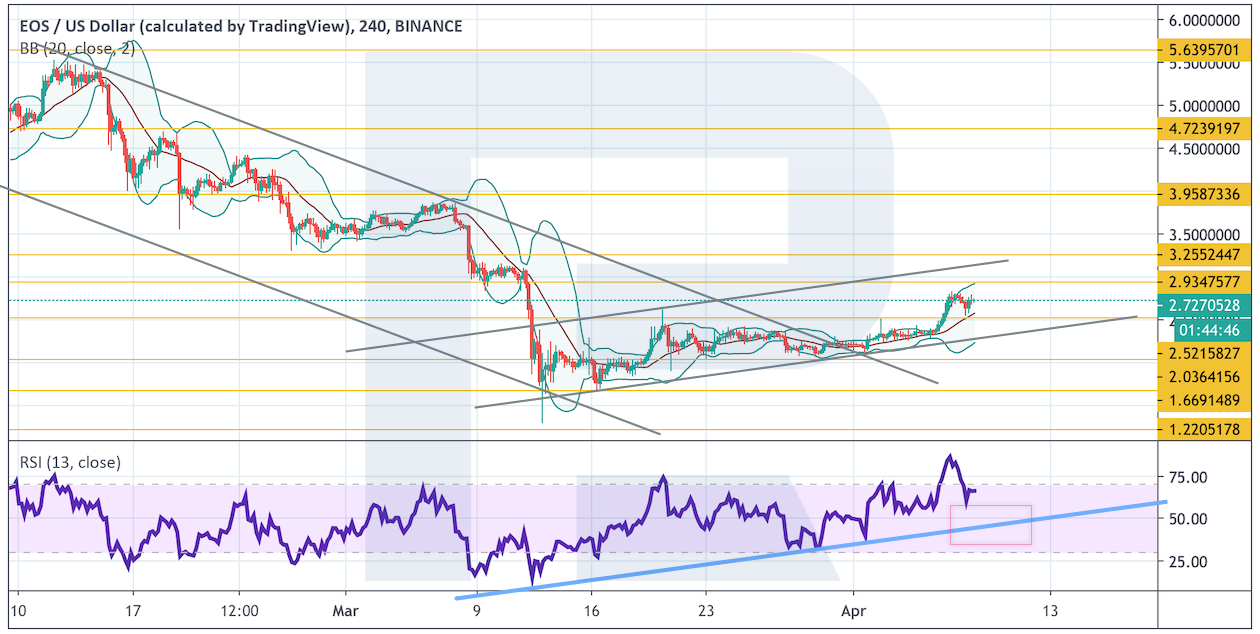This screenshot has height=634, width=1260.
Task: Click the 2.9347577 price level label
Action: tap(1204, 282)
